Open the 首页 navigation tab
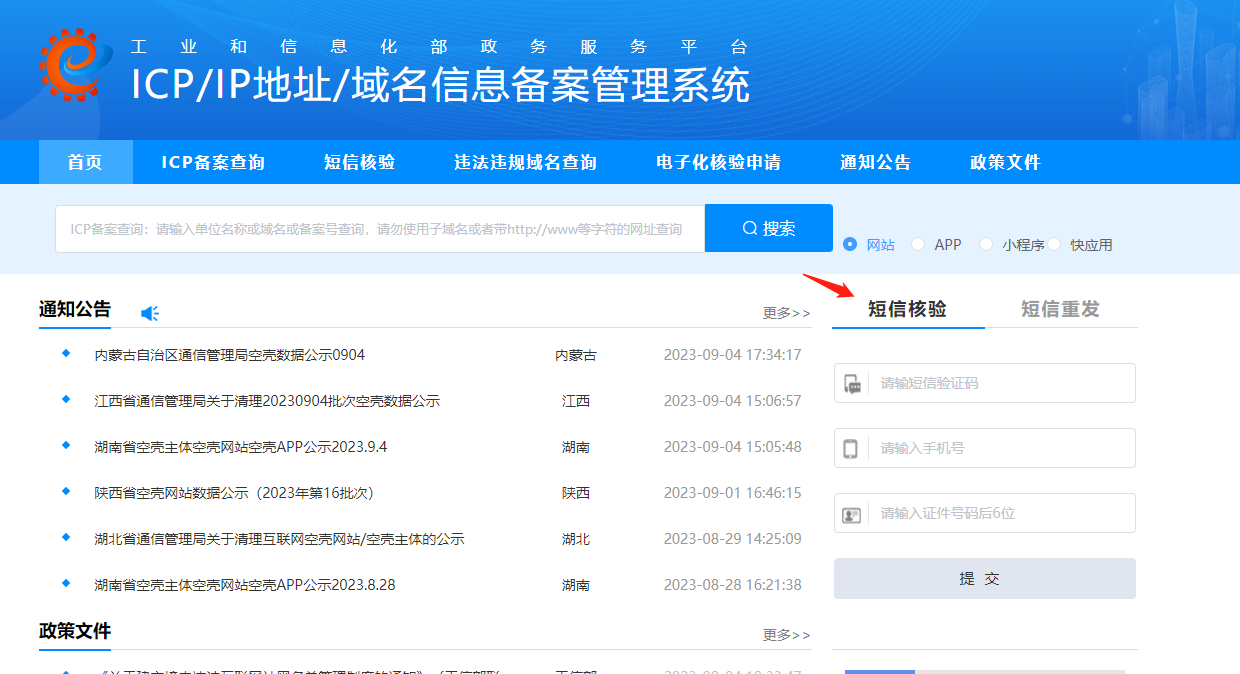 pyautogui.click(x=86, y=162)
